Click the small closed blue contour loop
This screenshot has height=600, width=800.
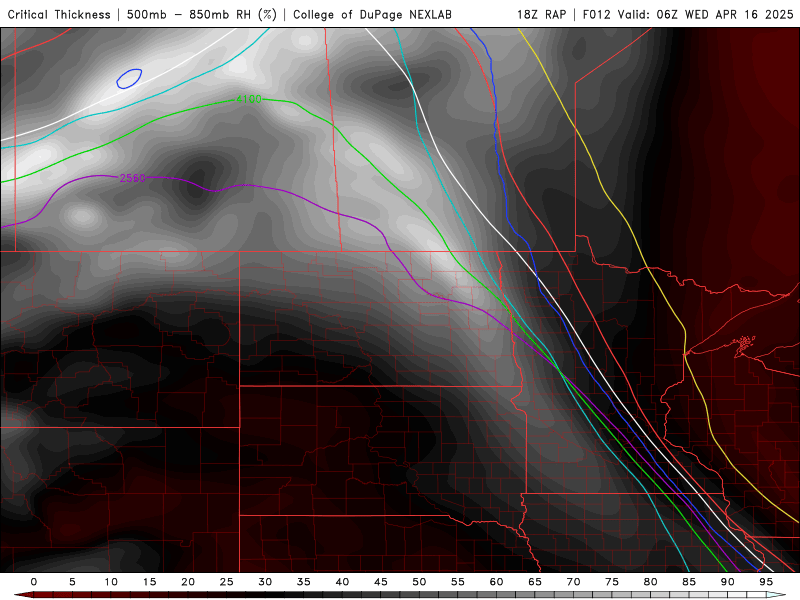tap(129, 79)
